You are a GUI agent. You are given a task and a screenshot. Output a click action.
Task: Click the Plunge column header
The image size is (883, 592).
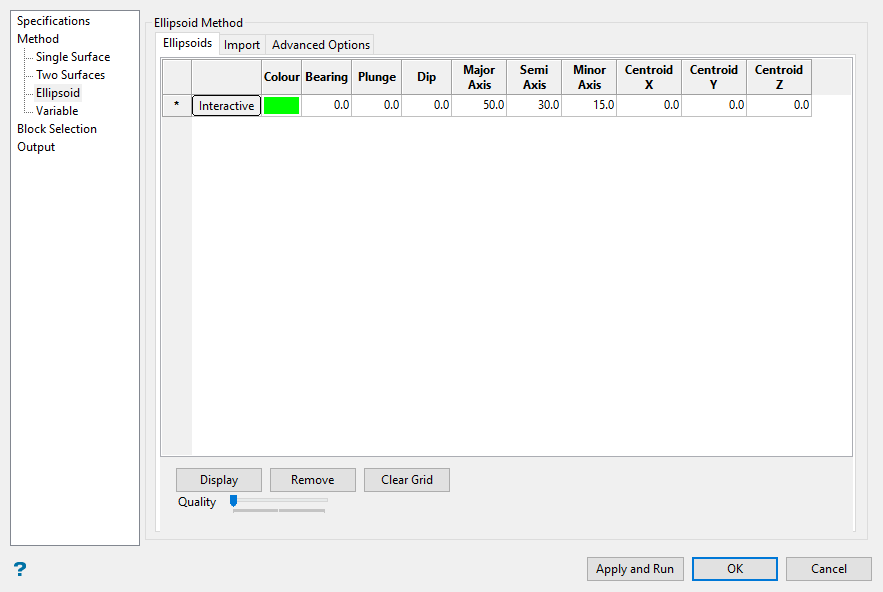coord(377,77)
